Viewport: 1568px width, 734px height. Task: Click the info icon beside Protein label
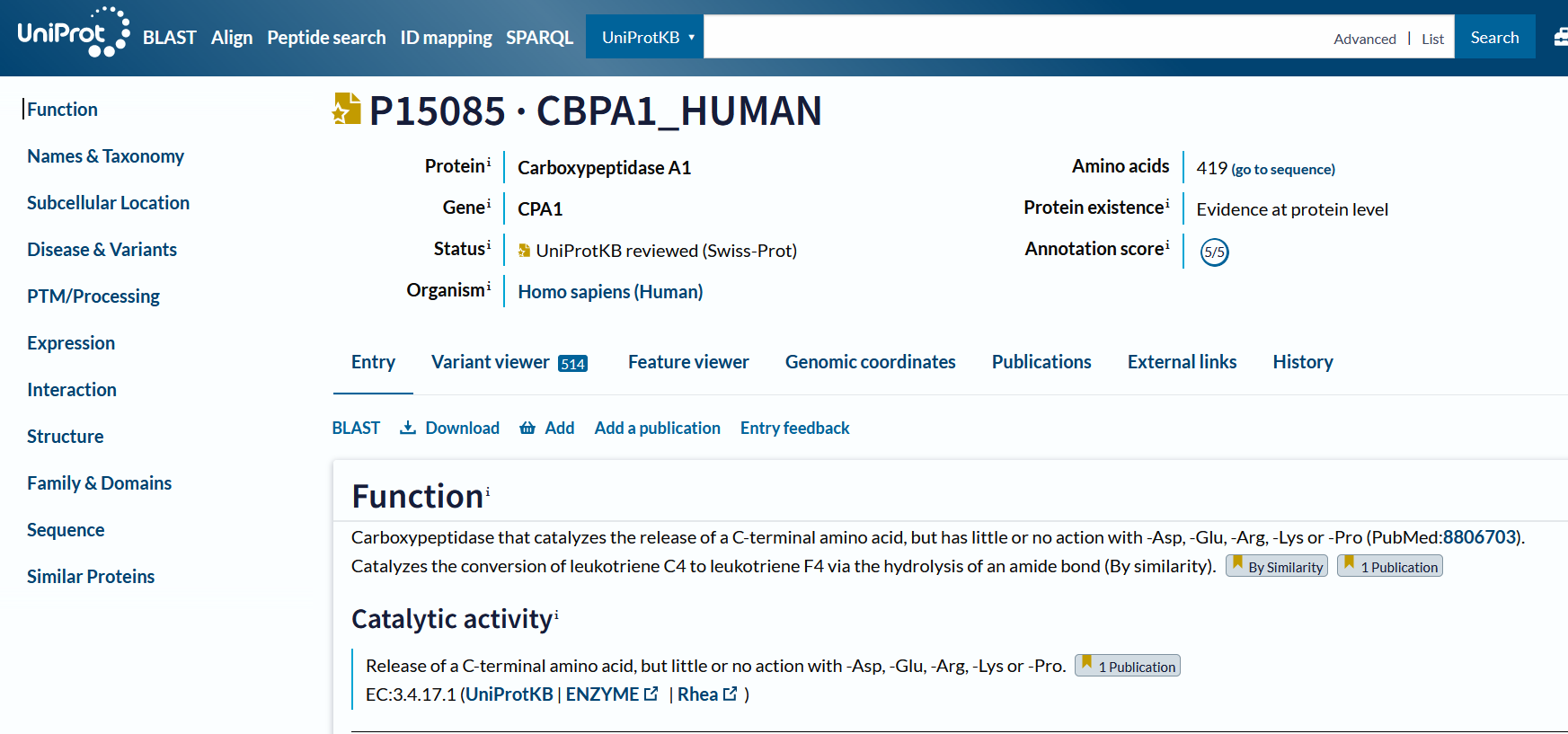pos(489,163)
